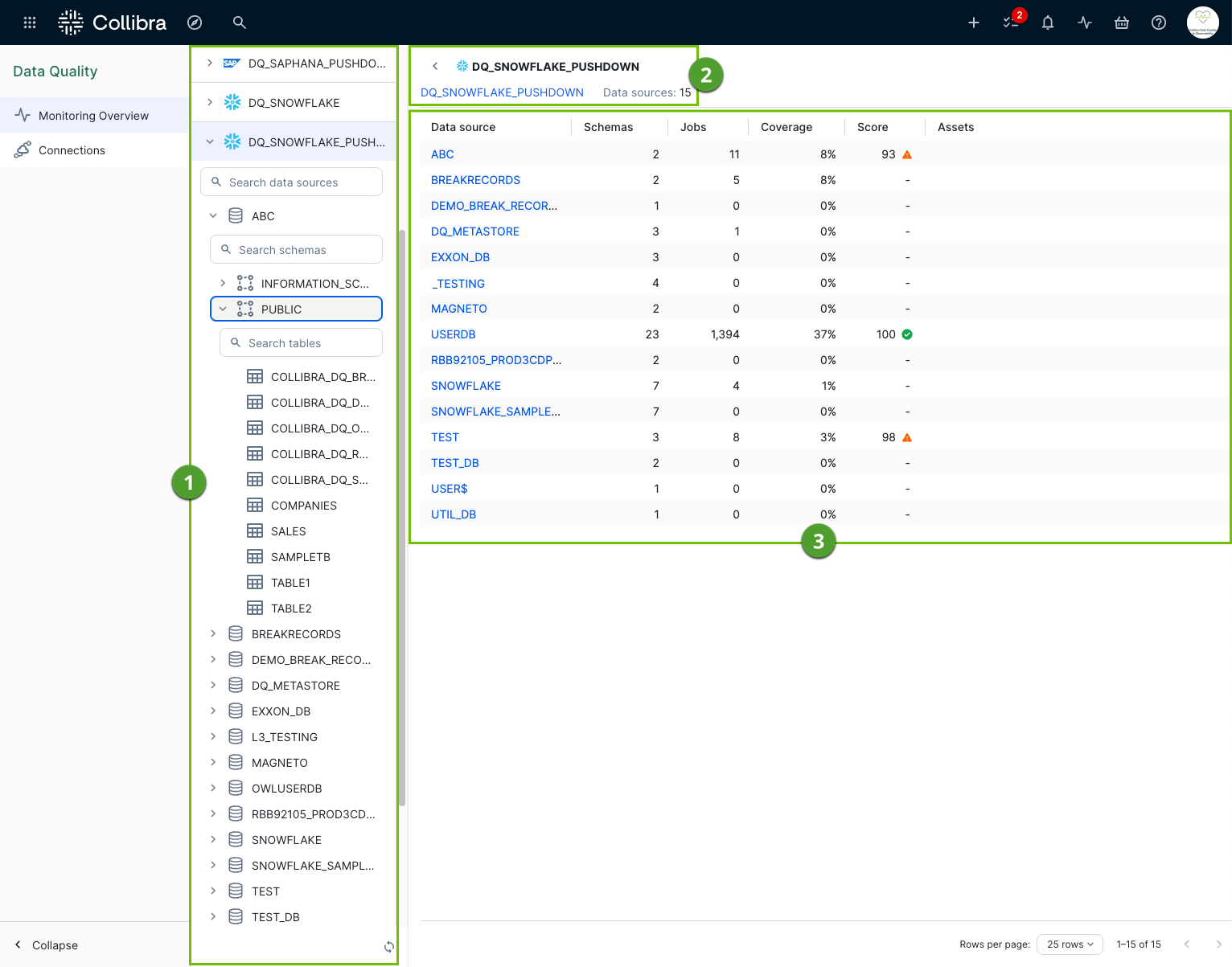Click the activity pulse icon in top bar
This screenshot has height=967, width=1232.
(x=1084, y=23)
